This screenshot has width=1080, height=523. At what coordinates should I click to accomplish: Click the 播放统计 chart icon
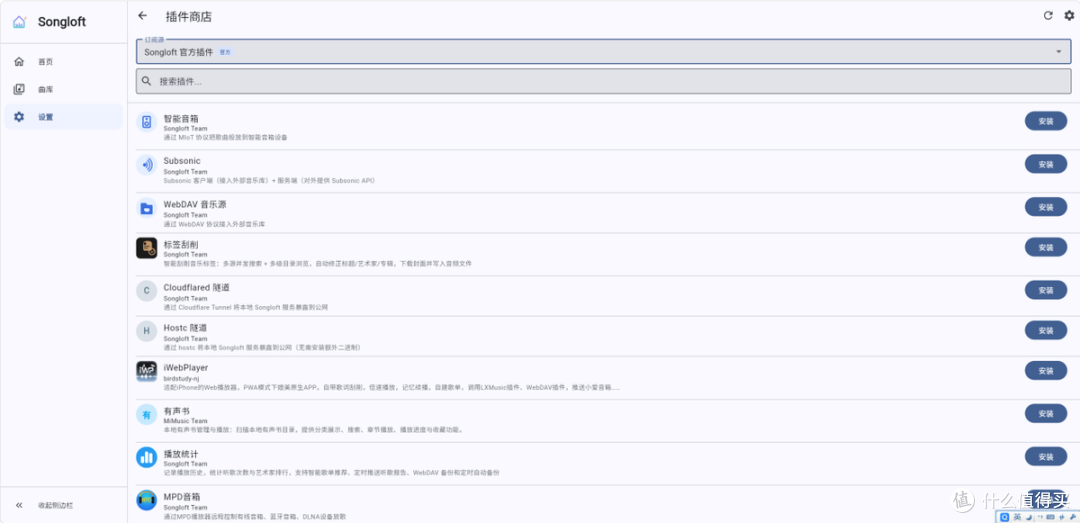[x=147, y=457]
